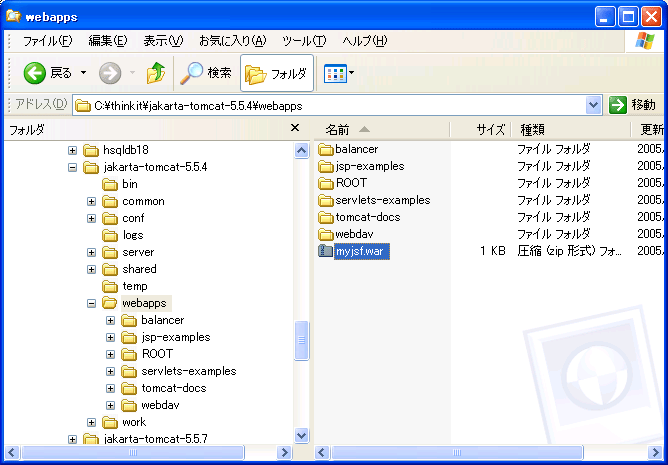The height and width of the screenshot is (465, 668).
Task: Open the お気に入り(A) menu
Action: click(x=233, y=41)
